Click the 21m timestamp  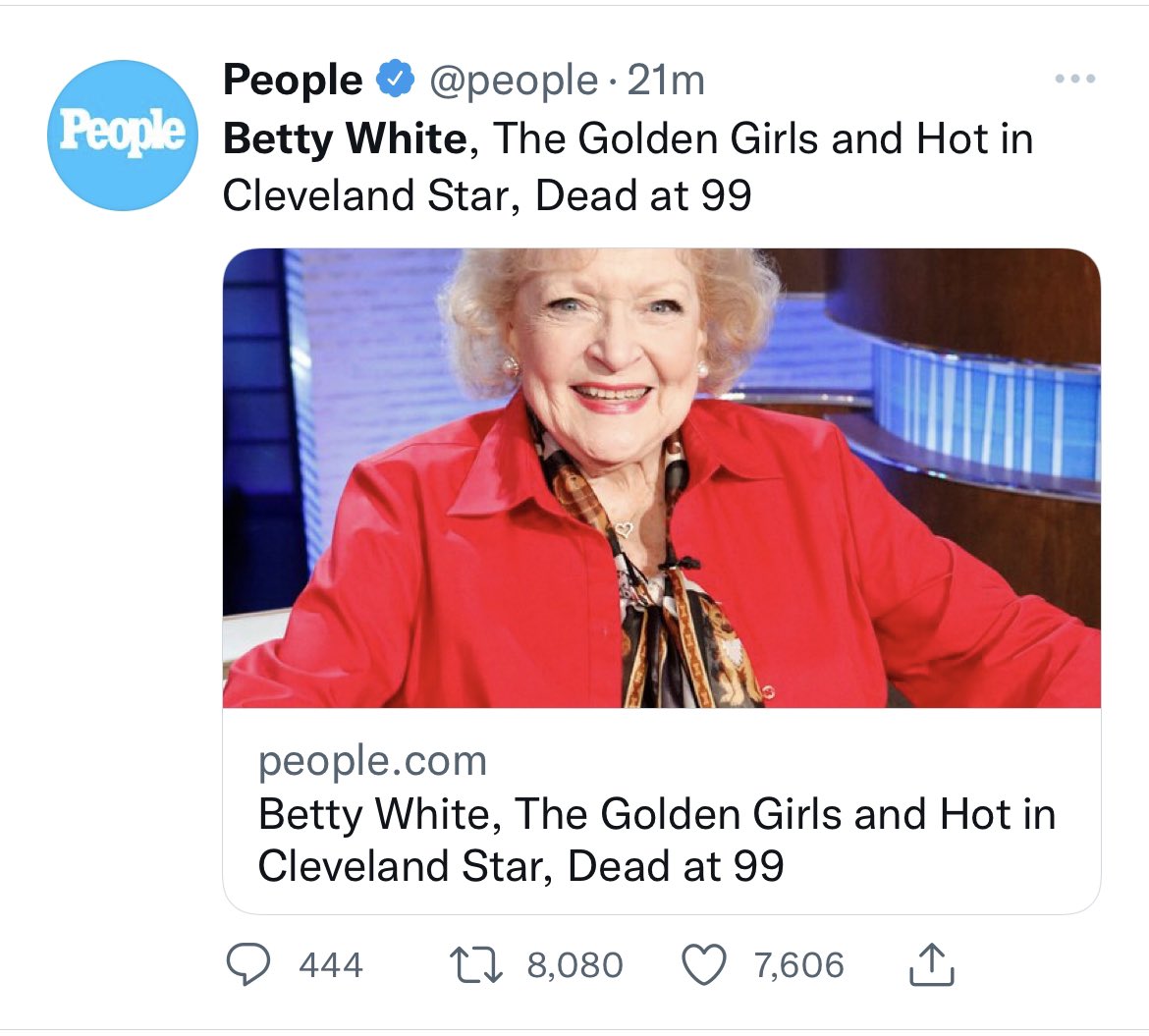pyautogui.click(x=666, y=81)
